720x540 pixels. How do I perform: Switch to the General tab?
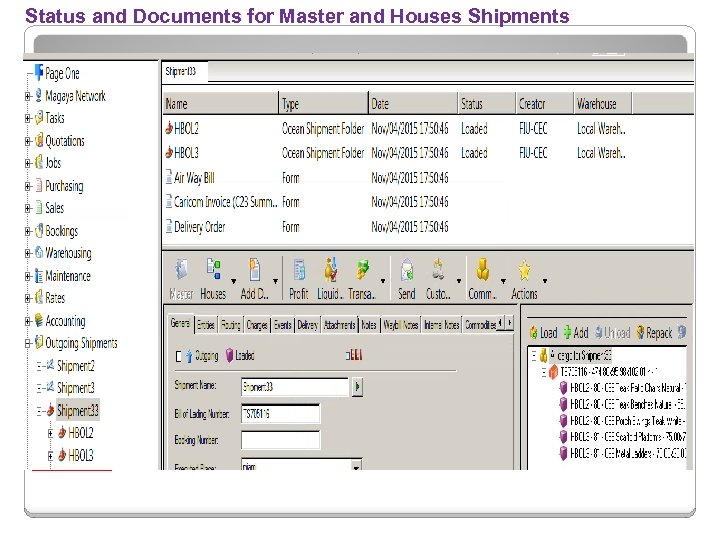click(180, 324)
